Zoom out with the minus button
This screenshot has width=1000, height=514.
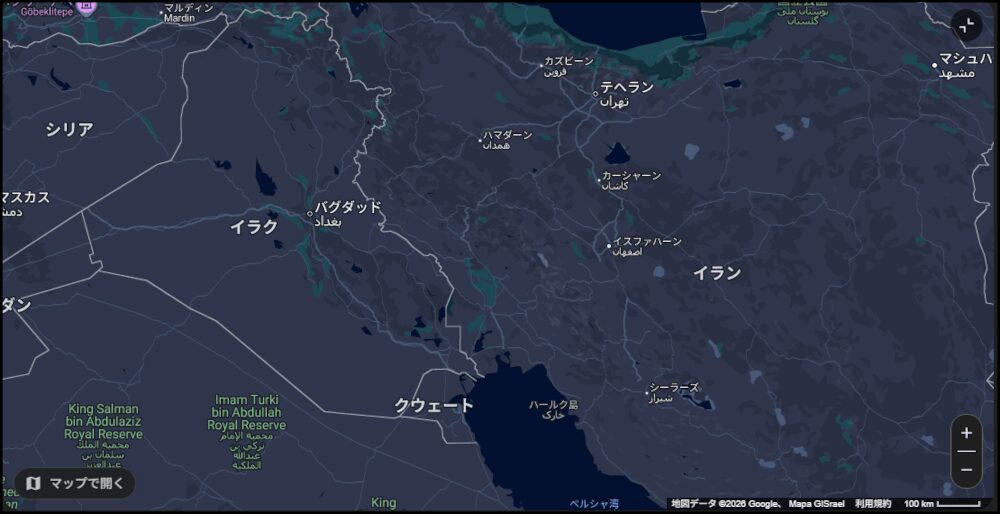tap(966, 469)
